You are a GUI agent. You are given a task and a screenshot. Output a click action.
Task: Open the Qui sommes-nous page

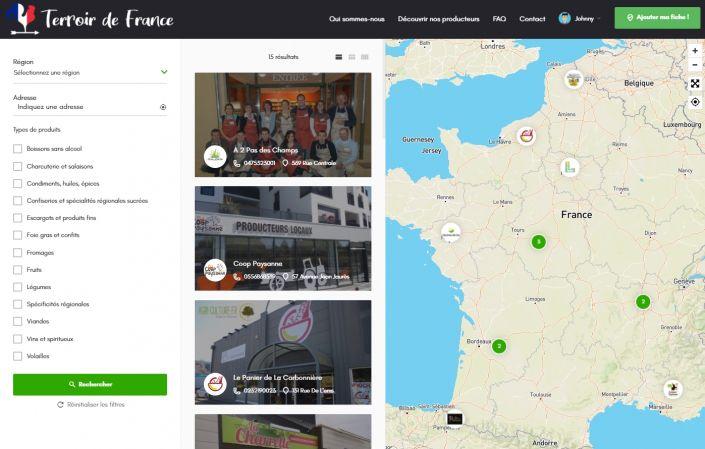pyautogui.click(x=357, y=18)
